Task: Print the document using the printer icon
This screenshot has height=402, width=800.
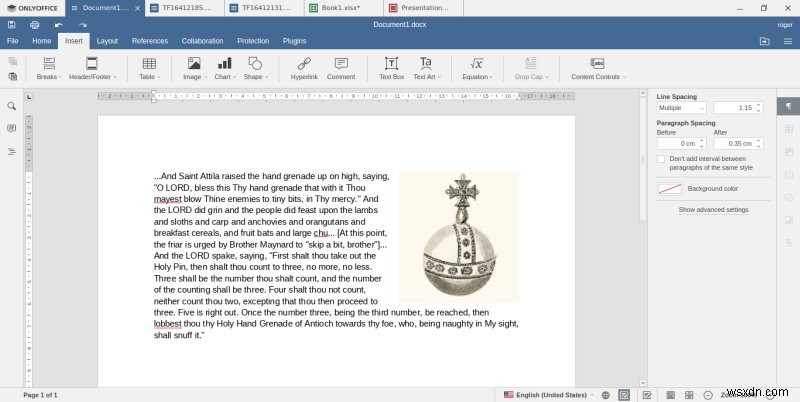Action: tap(35, 24)
